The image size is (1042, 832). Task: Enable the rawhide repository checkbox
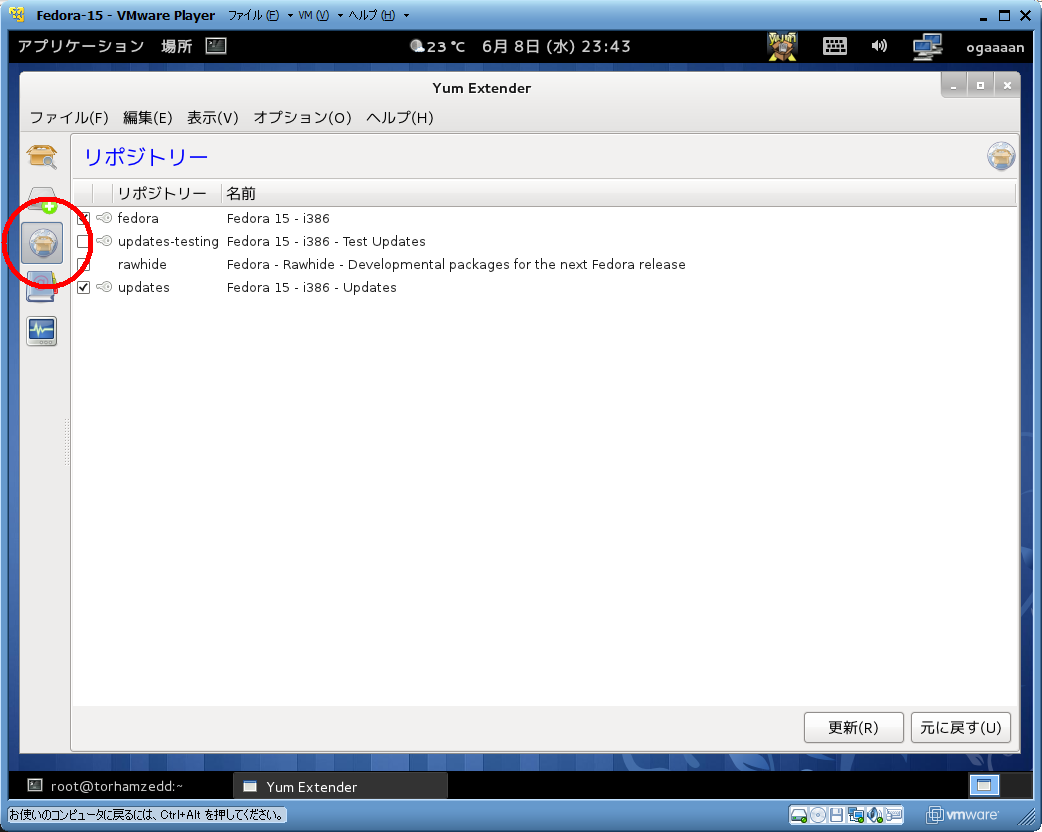coord(83,264)
